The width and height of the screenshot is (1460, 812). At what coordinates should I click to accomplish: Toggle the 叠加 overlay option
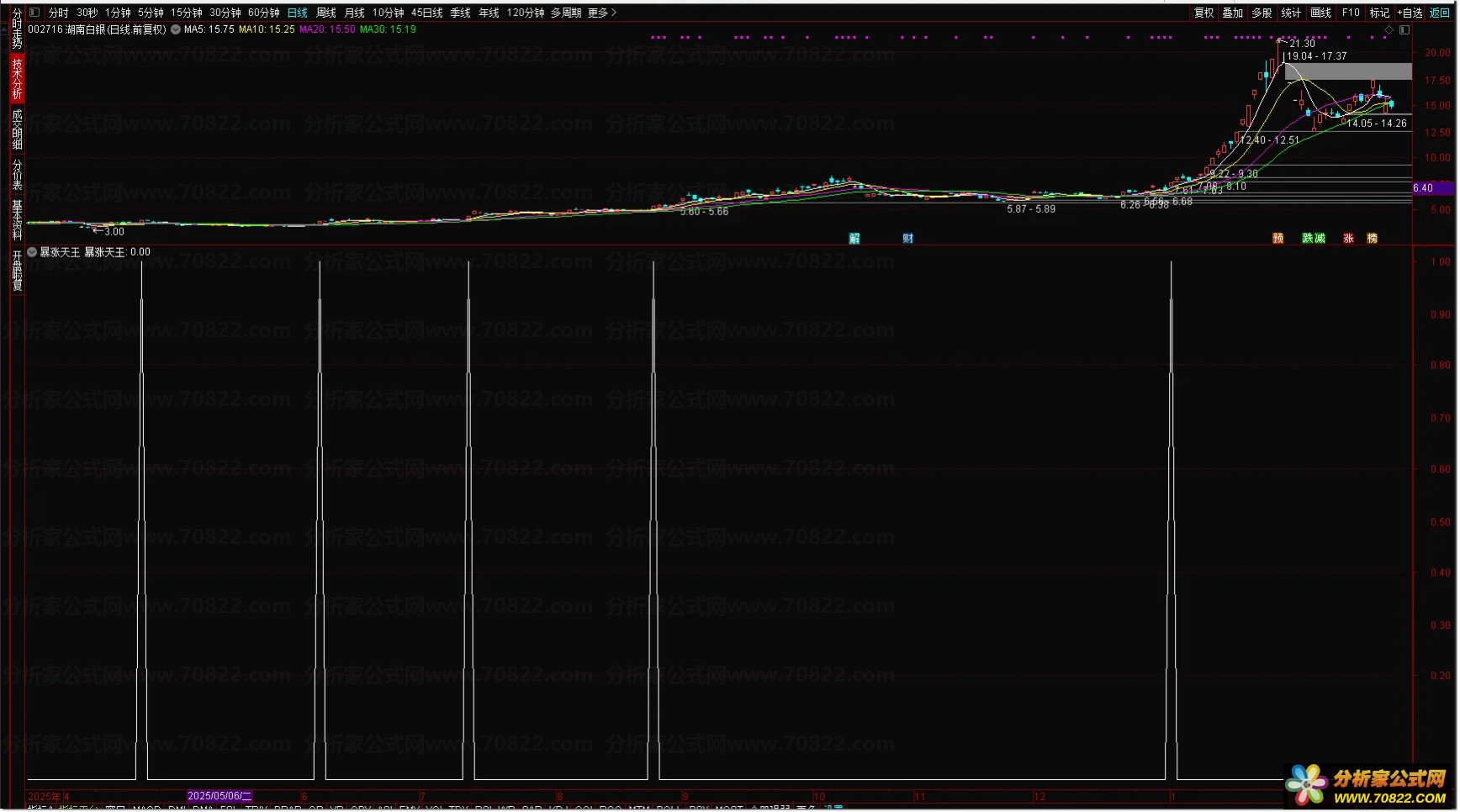[x=1232, y=13]
